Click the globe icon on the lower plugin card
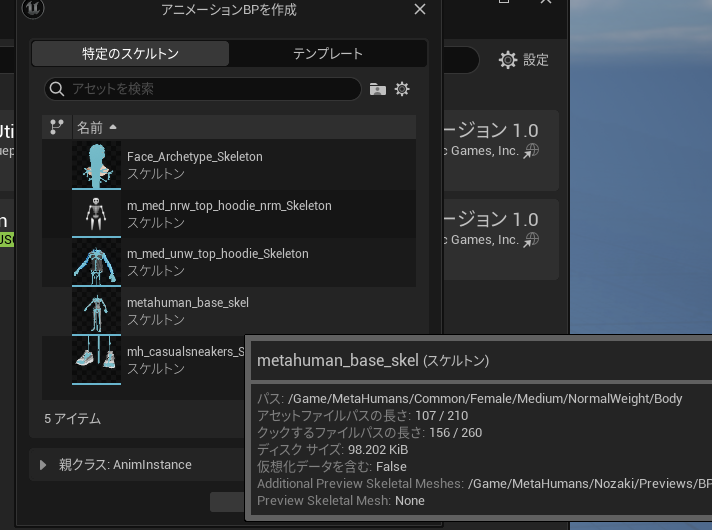The width and height of the screenshot is (712, 530). (532, 240)
